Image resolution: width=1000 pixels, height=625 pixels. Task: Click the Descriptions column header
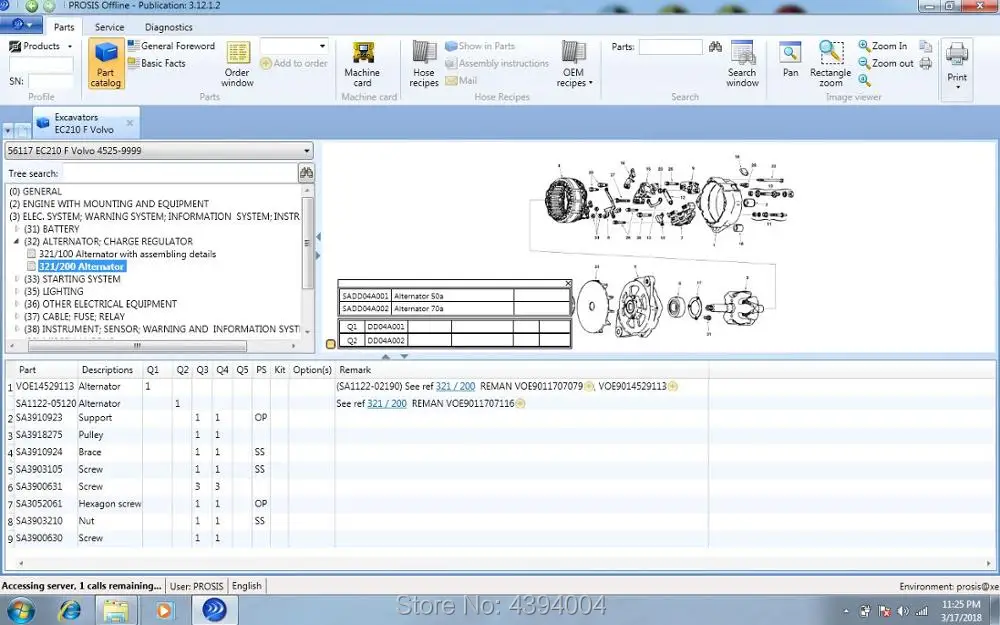(107, 369)
